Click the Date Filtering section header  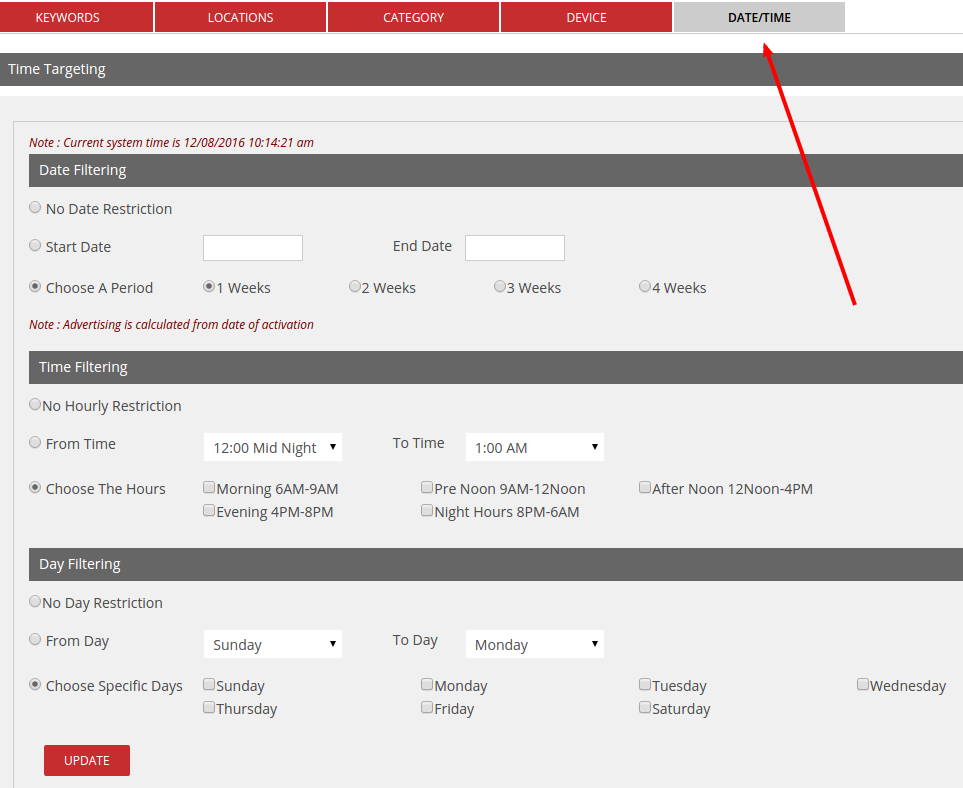click(x=496, y=170)
